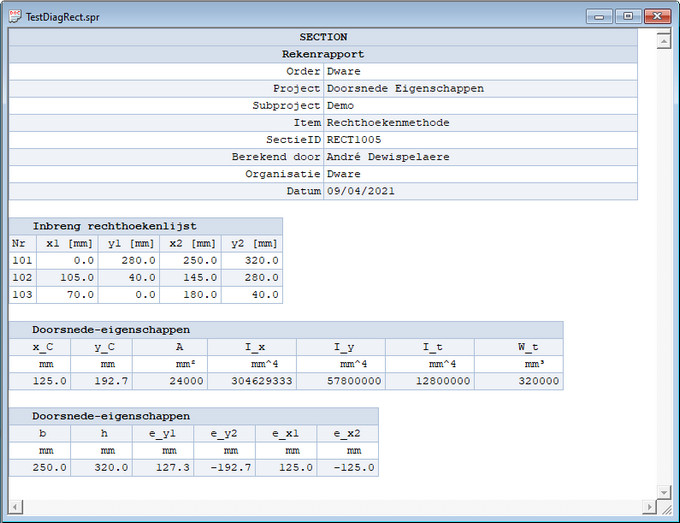Click the x_C column header

[43, 347]
